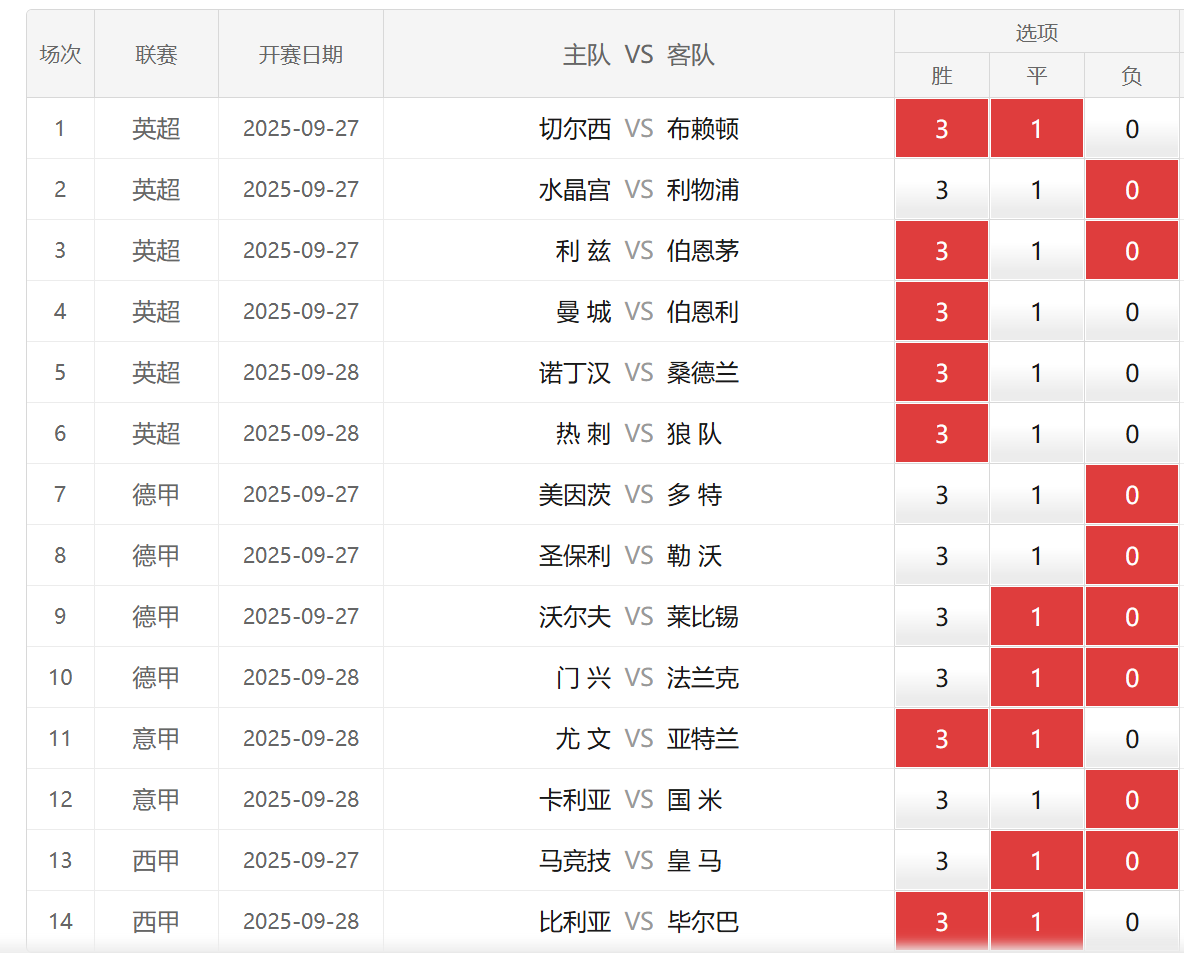Deselect 负 (0) for 门兴 VS 法兰克

coord(1131,678)
